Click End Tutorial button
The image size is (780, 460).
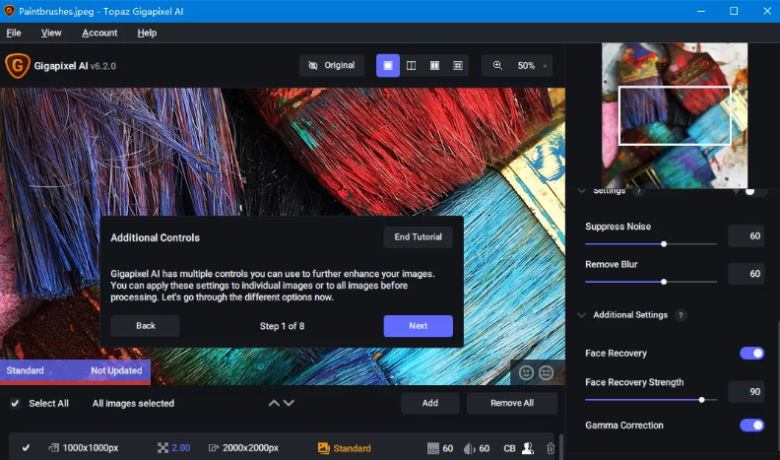pos(418,237)
